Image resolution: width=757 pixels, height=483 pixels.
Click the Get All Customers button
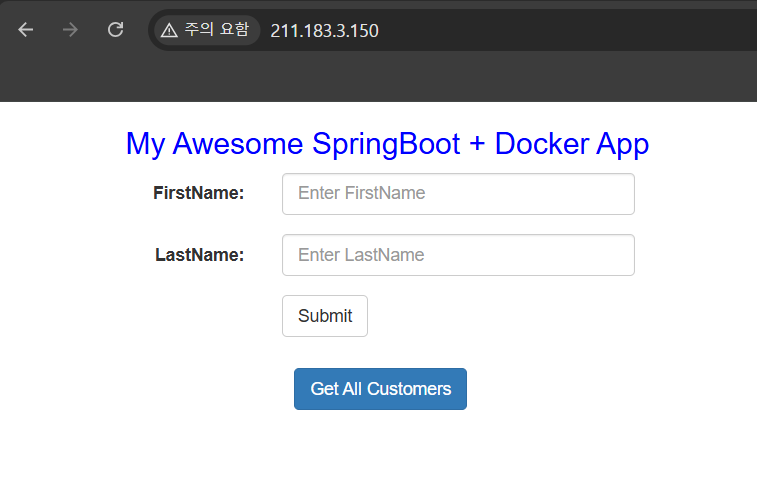380,389
